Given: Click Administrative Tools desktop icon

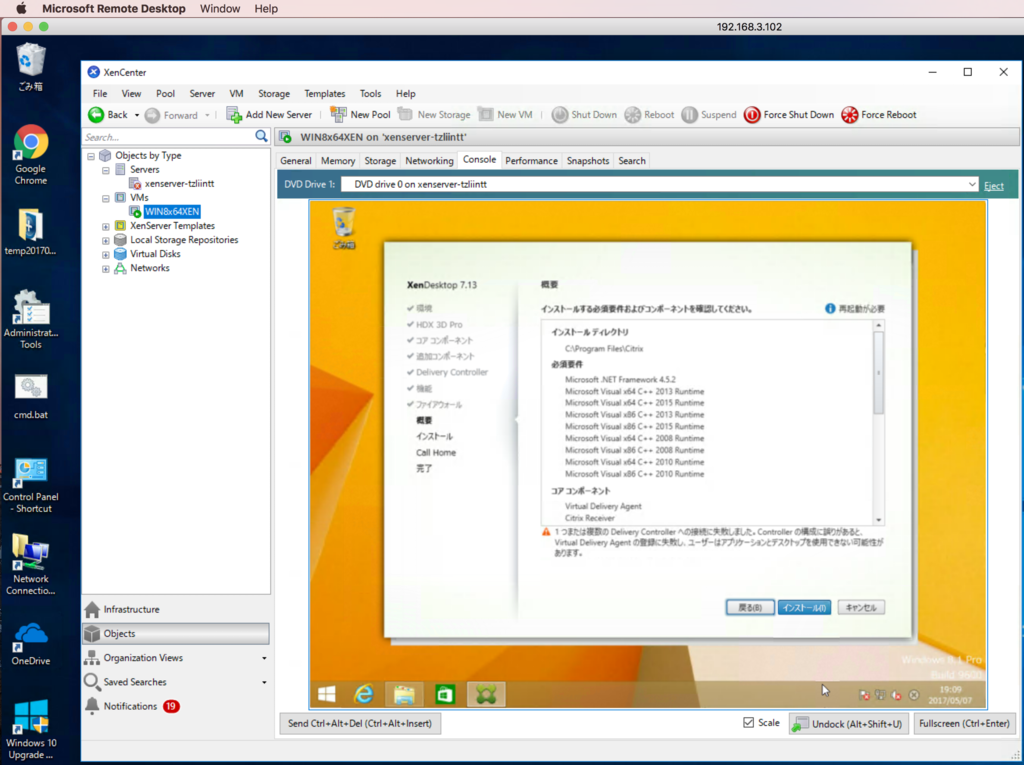Looking at the screenshot, I should pyautogui.click(x=31, y=320).
